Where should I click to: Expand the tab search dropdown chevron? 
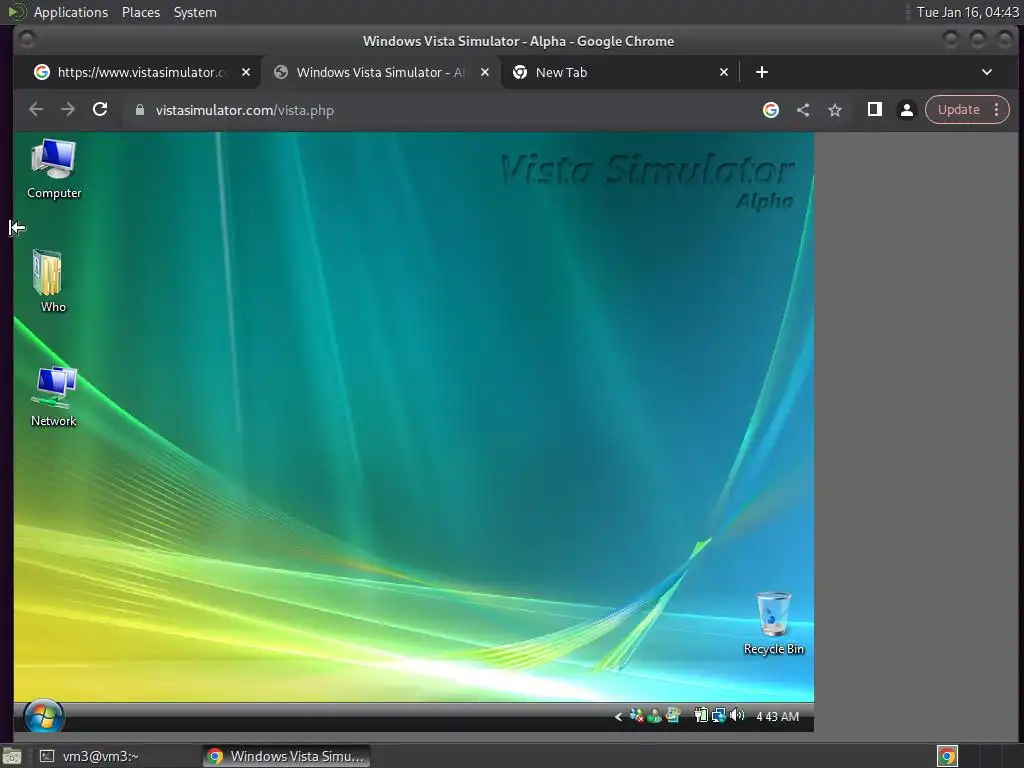coord(987,72)
